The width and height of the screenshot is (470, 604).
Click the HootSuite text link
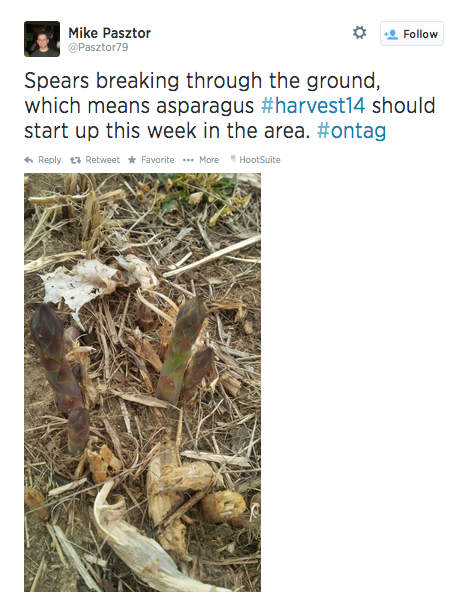coord(260,160)
